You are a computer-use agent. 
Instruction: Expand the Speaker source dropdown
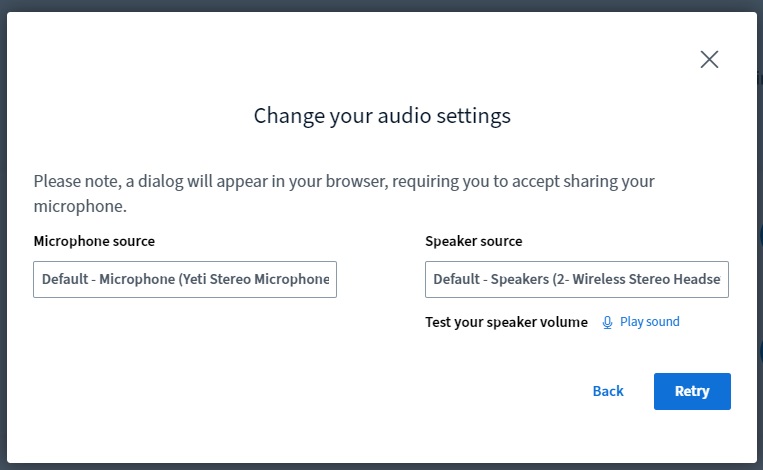(x=576, y=280)
